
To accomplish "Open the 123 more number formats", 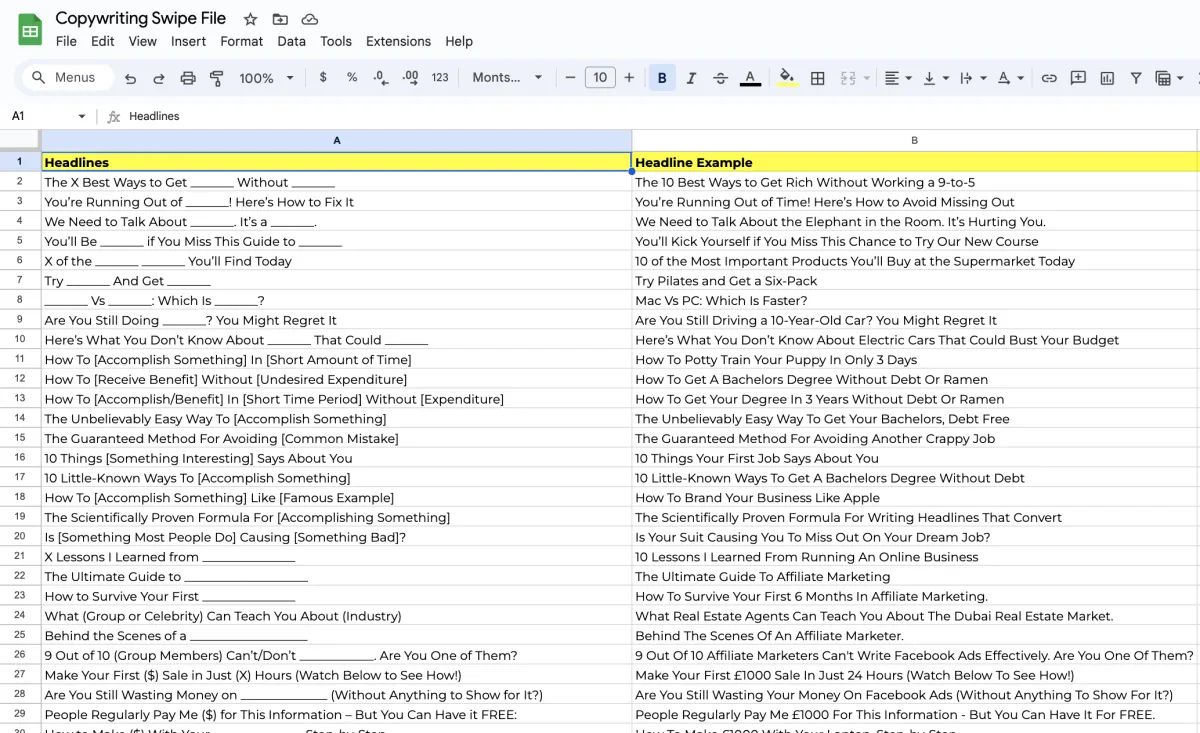I will pos(440,77).
